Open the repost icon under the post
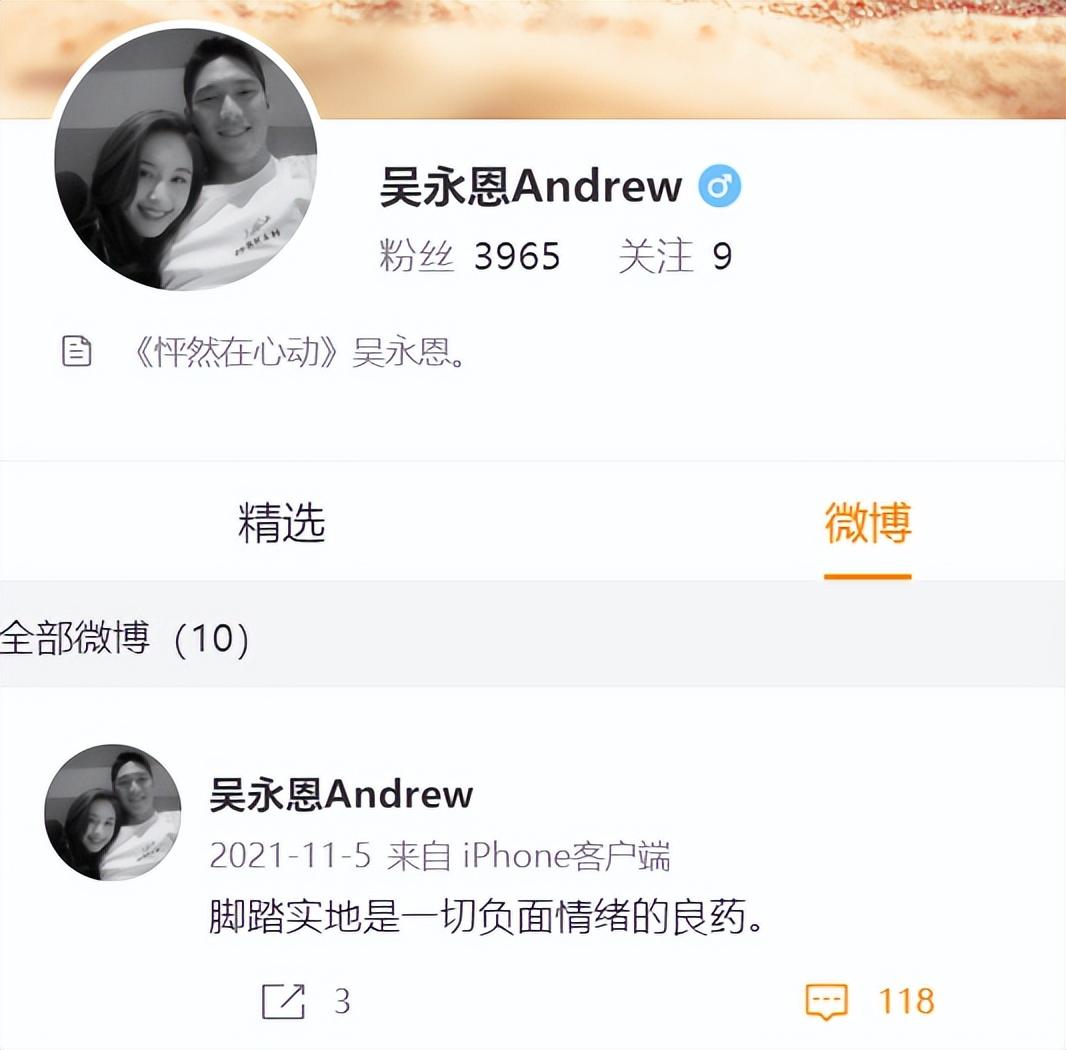1066x1050 pixels. 283,1001
